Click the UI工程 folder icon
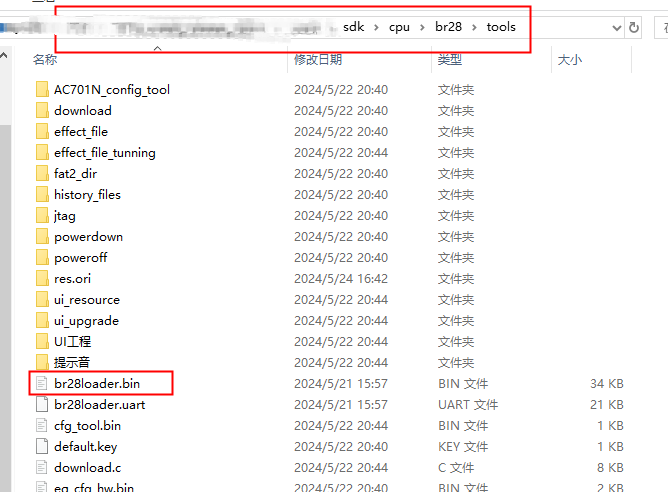The height and width of the screenshot is (492, 668). pyautogui.click(x=42, y=342)
